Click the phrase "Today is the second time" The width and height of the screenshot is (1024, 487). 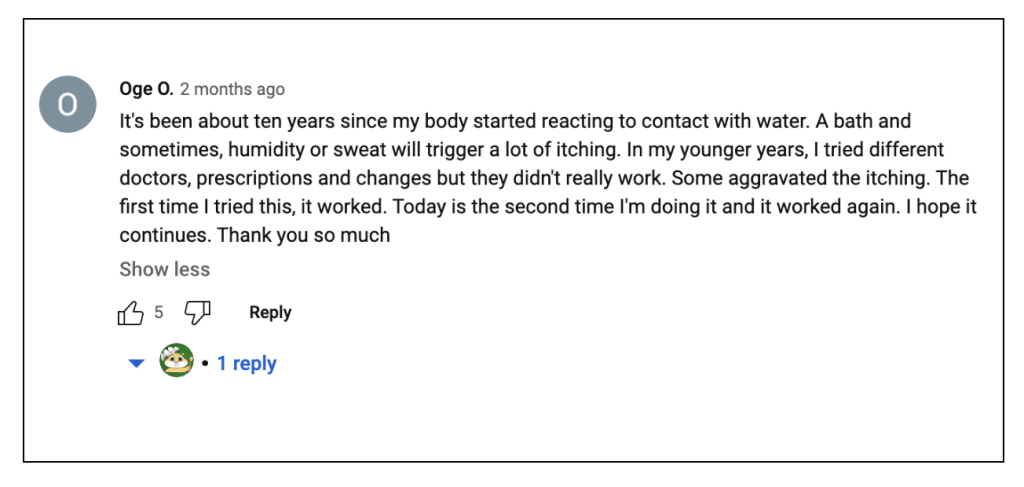[503, 207]
